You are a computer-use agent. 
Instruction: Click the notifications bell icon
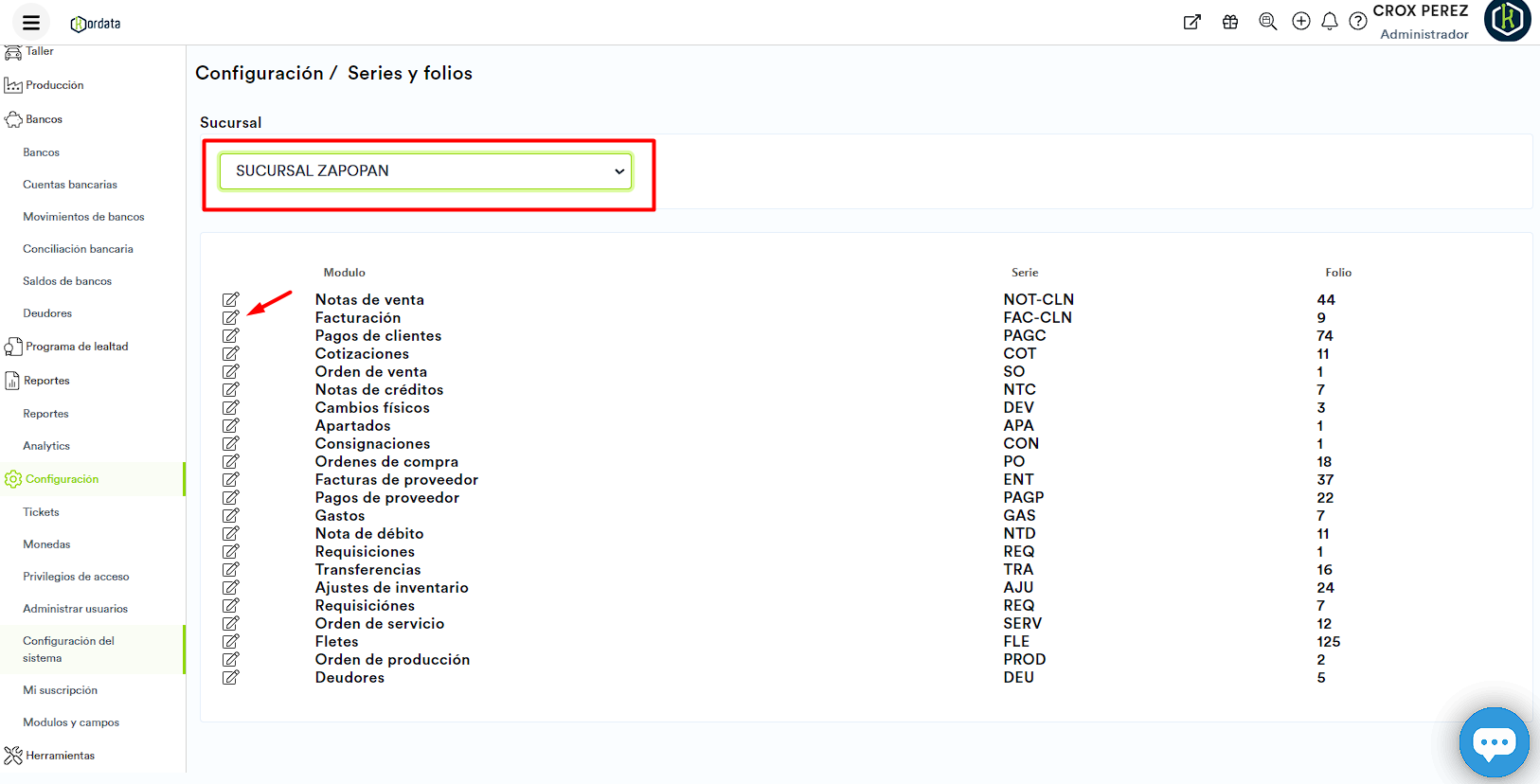[1330, 22]
